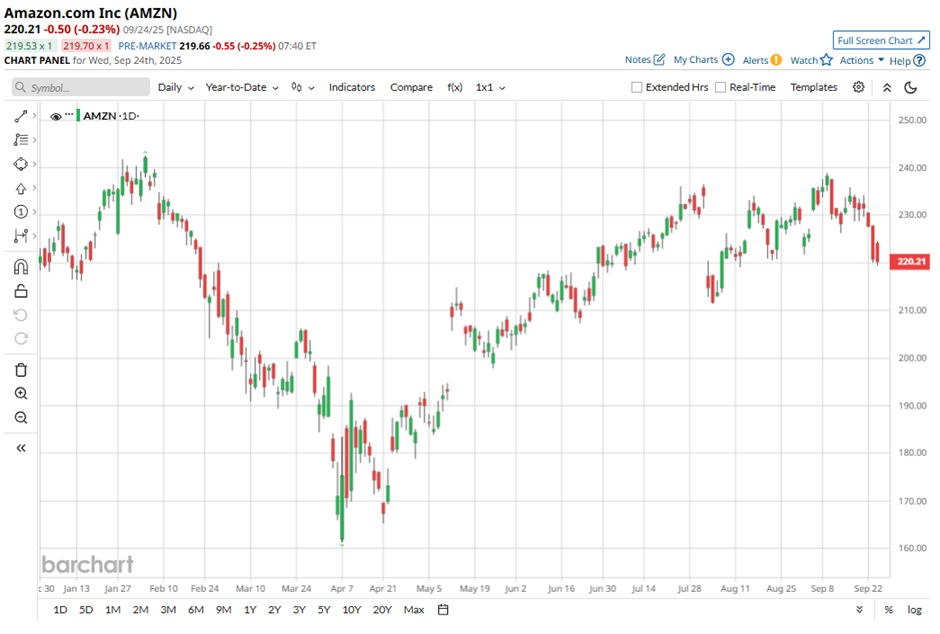Open the chart settings gear
Viewport: 940px width, 634px height.
(858, 87)
